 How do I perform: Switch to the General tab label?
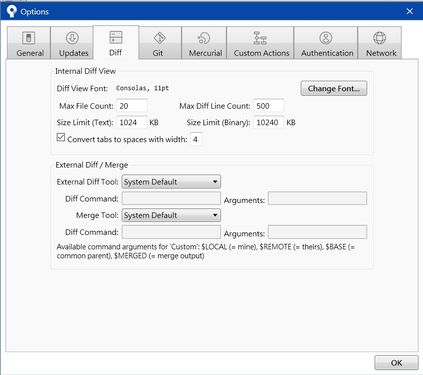point(30,53)
